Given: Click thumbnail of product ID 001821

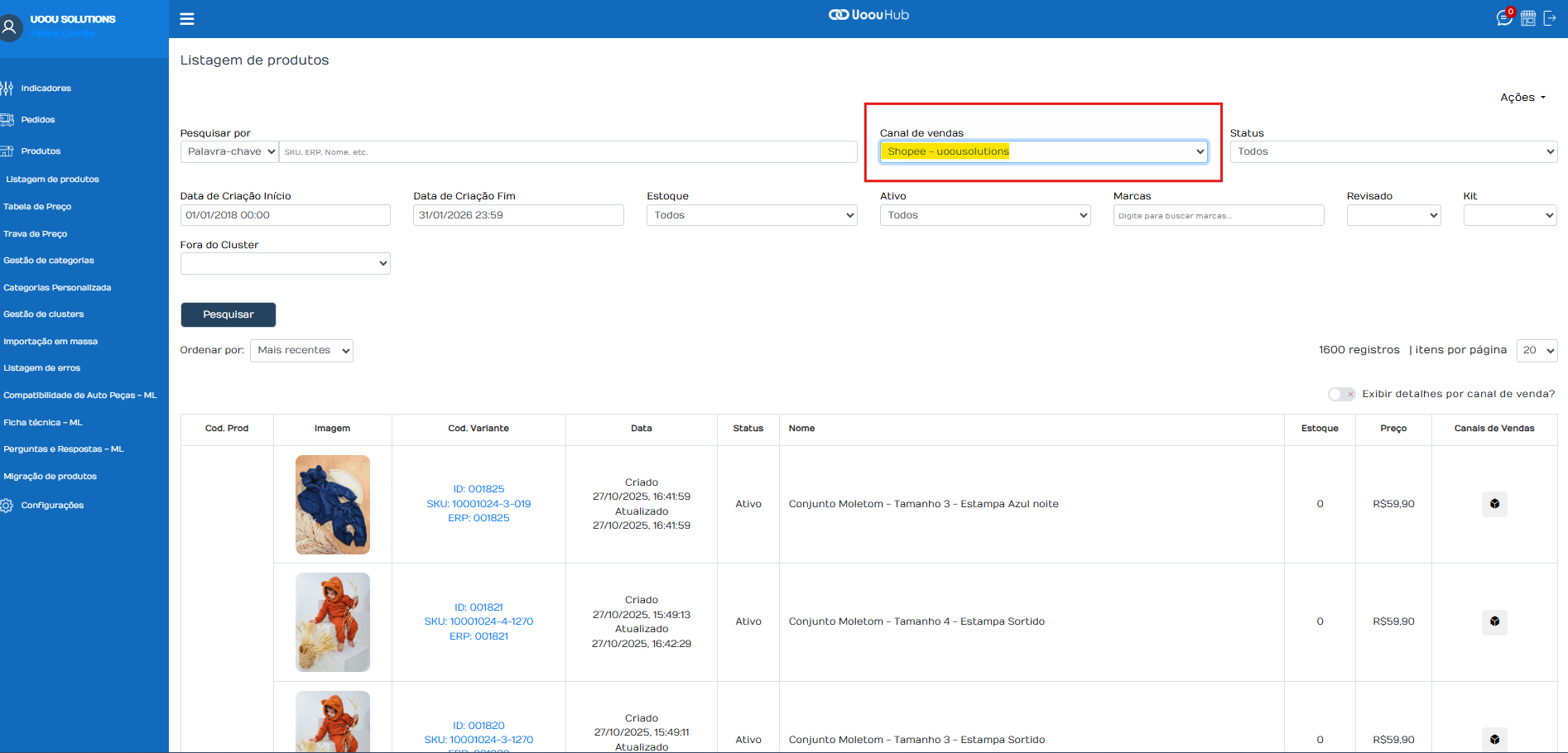Looking at the screenshot, I should [333, 621].
